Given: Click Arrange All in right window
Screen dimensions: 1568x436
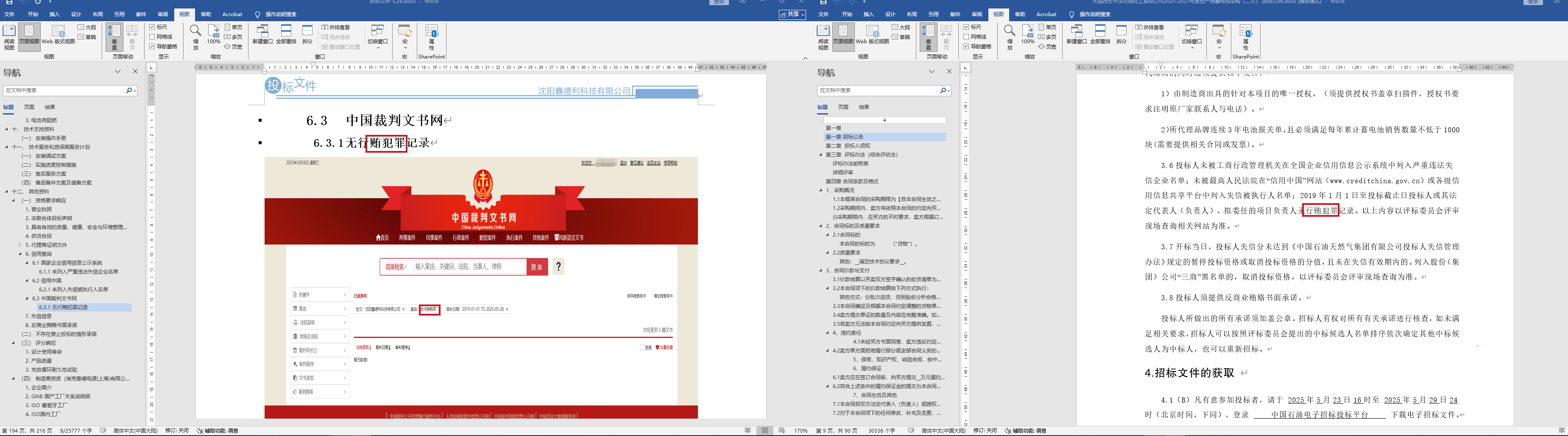Looking at the screenshot, I should [1100, 35].
